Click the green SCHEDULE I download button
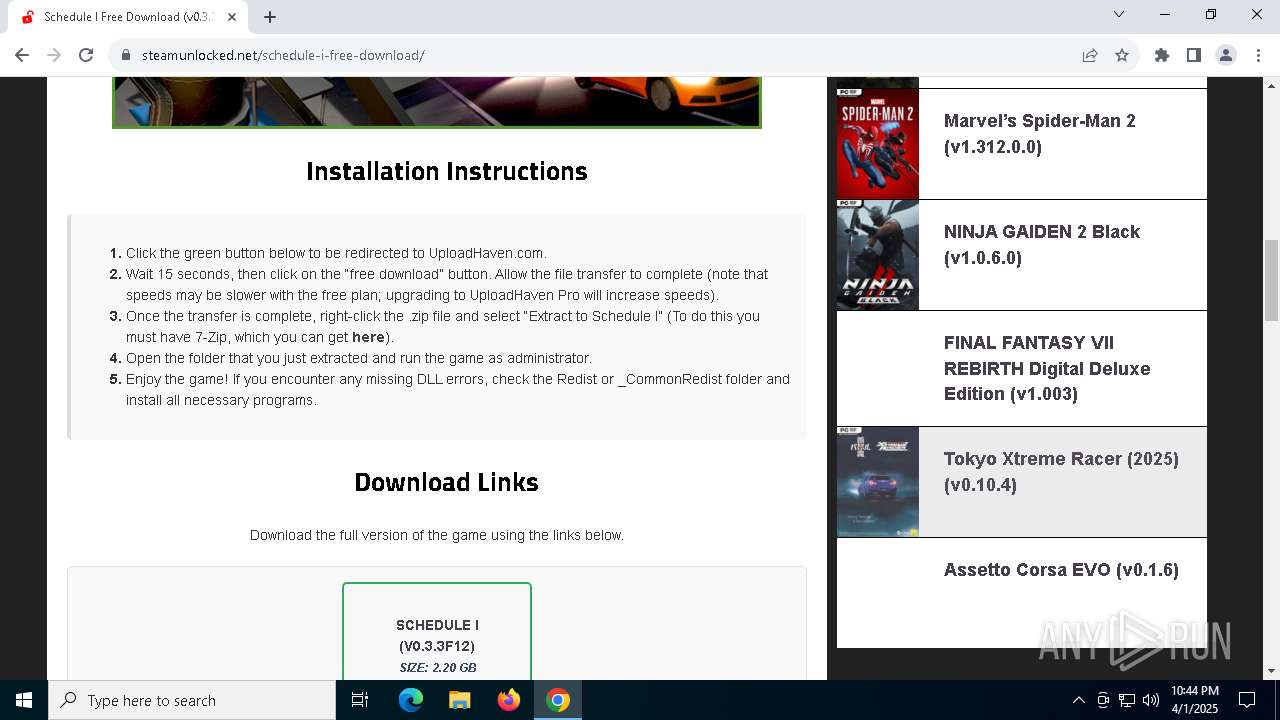The height and width of the screenshot is (720, 1280). pos(437,632)
